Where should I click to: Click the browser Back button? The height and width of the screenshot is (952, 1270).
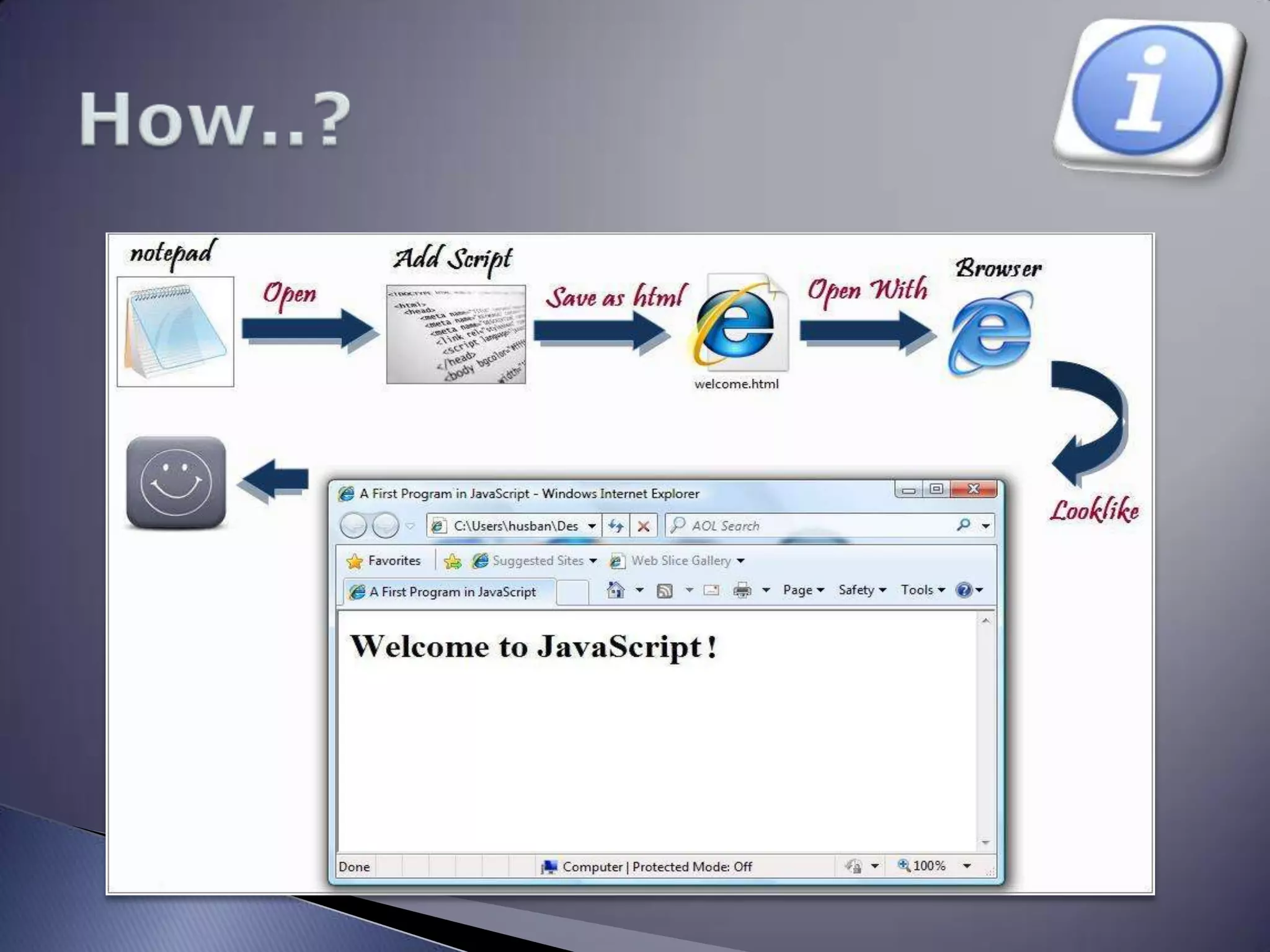coord(354,526)
